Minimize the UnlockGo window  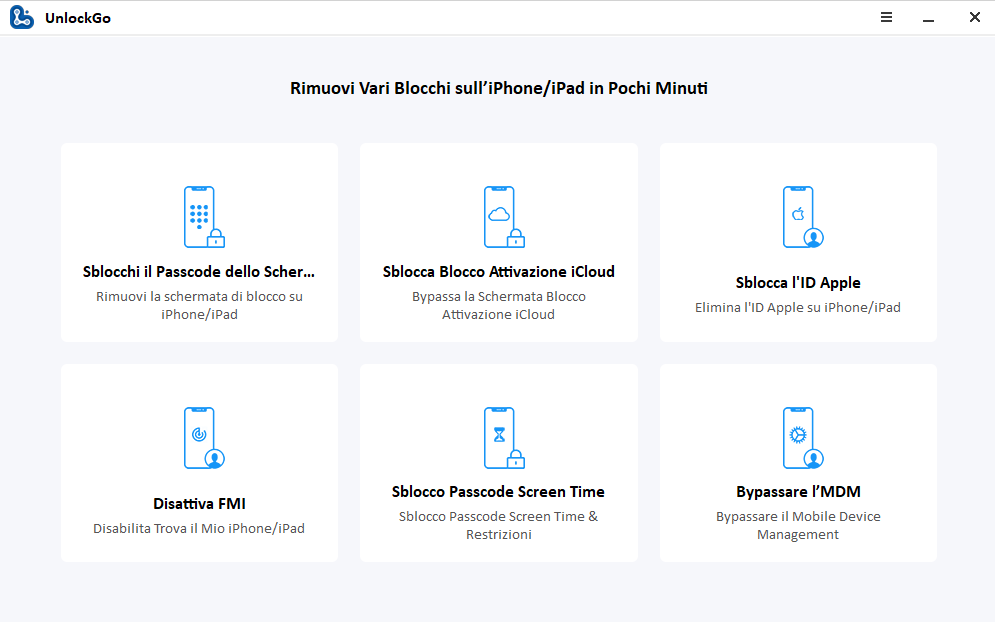928,21
